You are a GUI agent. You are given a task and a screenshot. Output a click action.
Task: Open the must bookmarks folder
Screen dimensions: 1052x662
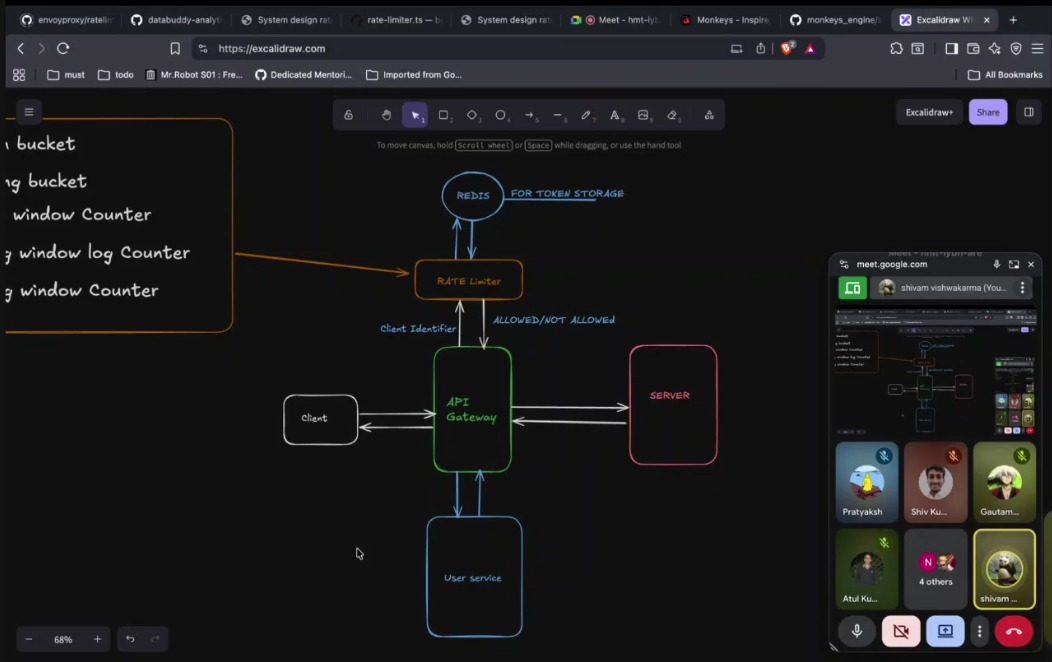click(66, 75)
